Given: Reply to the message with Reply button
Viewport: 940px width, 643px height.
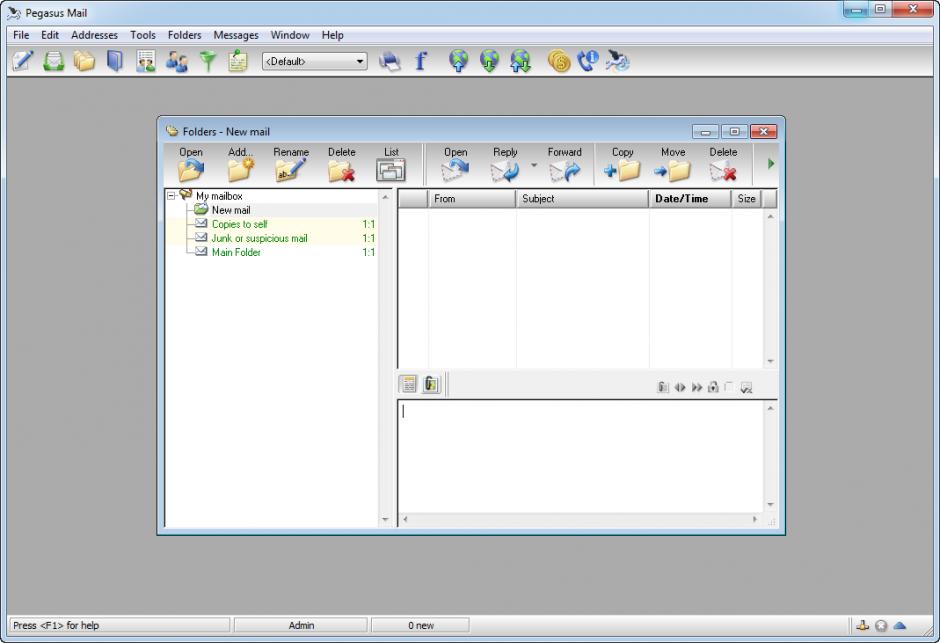Looking at the screenshot, I should 505,164.
